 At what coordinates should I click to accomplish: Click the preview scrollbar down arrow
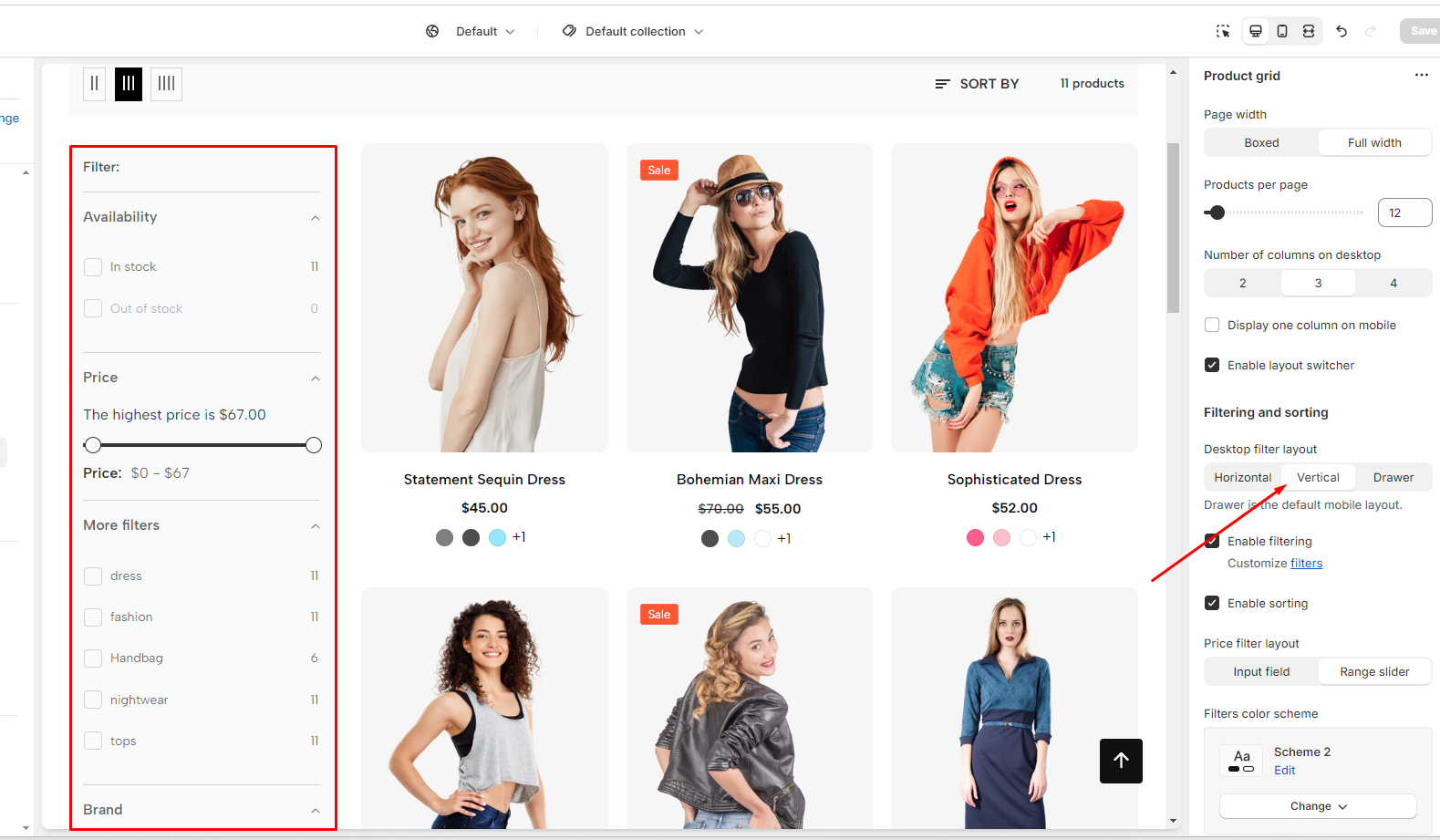1173,821
